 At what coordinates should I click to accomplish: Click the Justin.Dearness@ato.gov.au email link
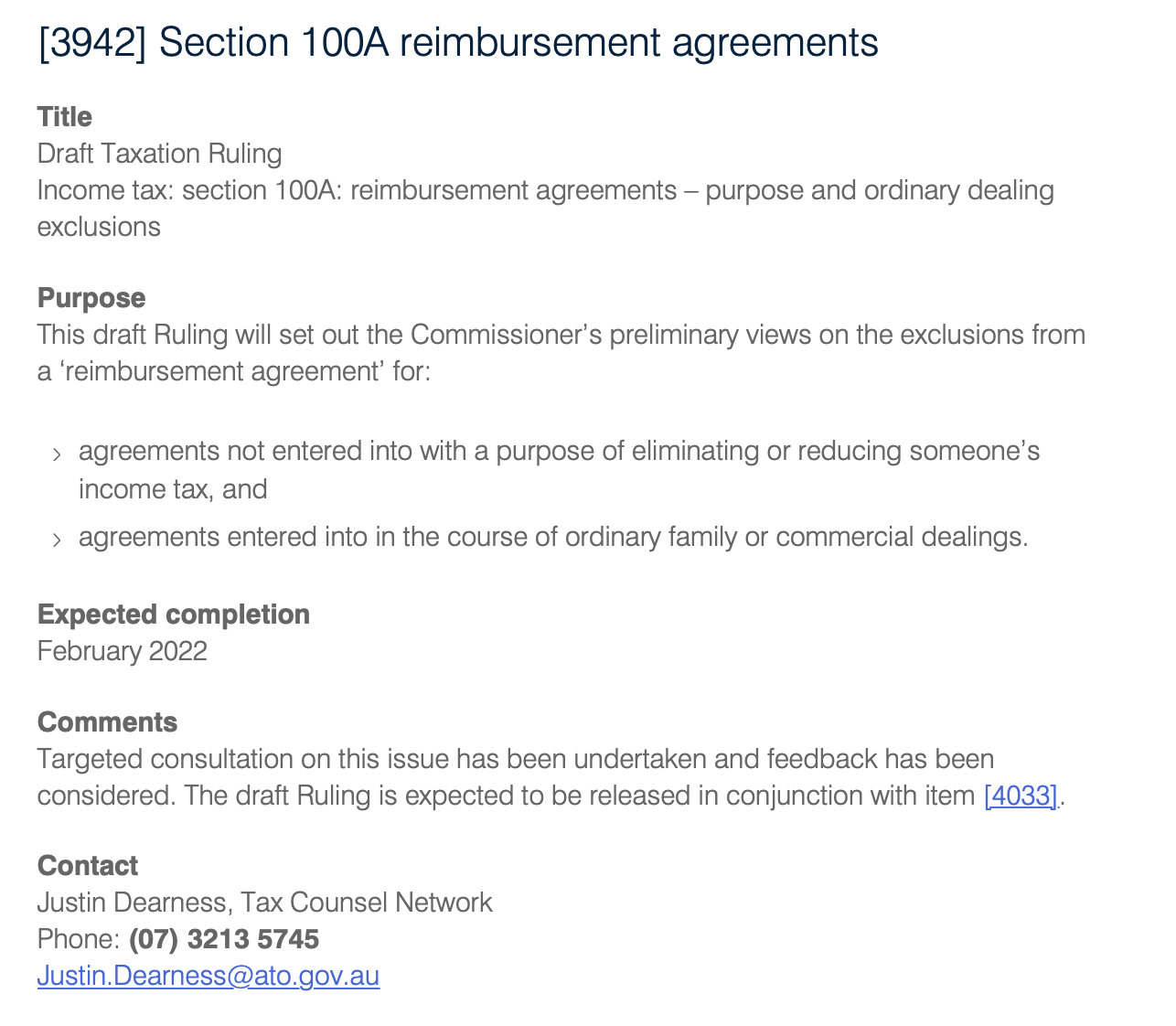[x=208, y=976]
